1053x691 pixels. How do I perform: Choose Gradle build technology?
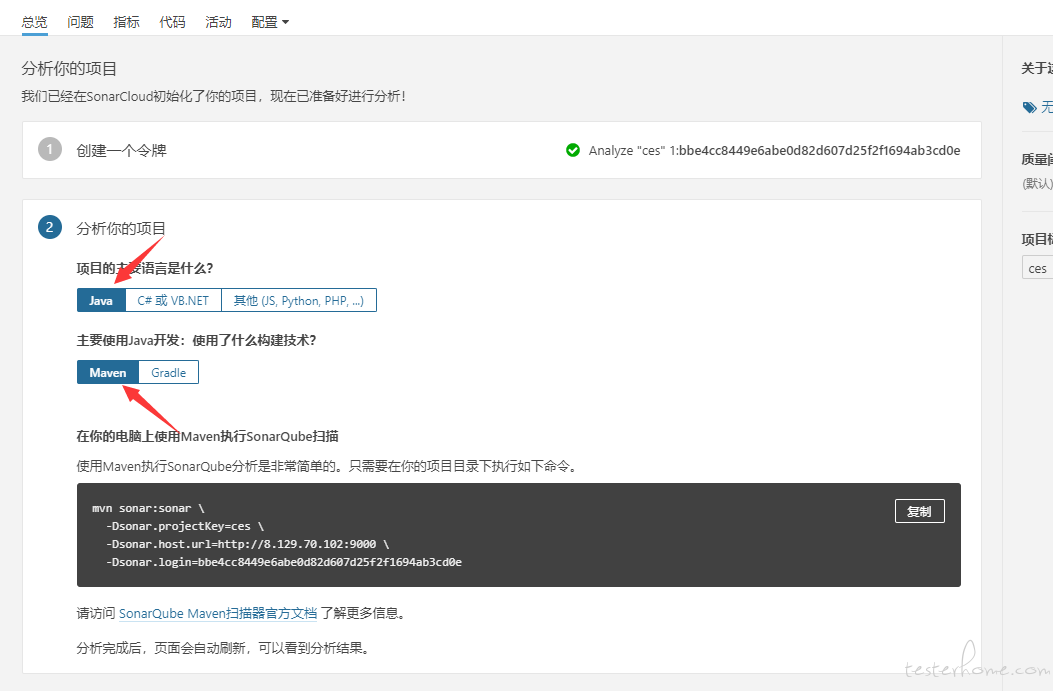click(x=169, y=372)
